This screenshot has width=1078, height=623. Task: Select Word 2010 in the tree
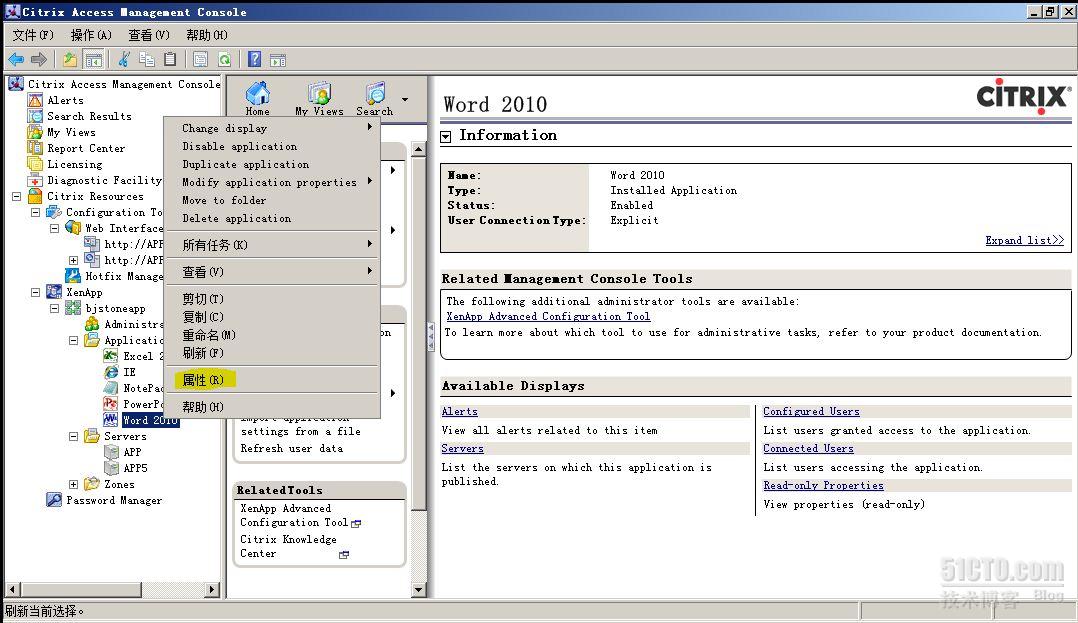(x=151, y=420)
